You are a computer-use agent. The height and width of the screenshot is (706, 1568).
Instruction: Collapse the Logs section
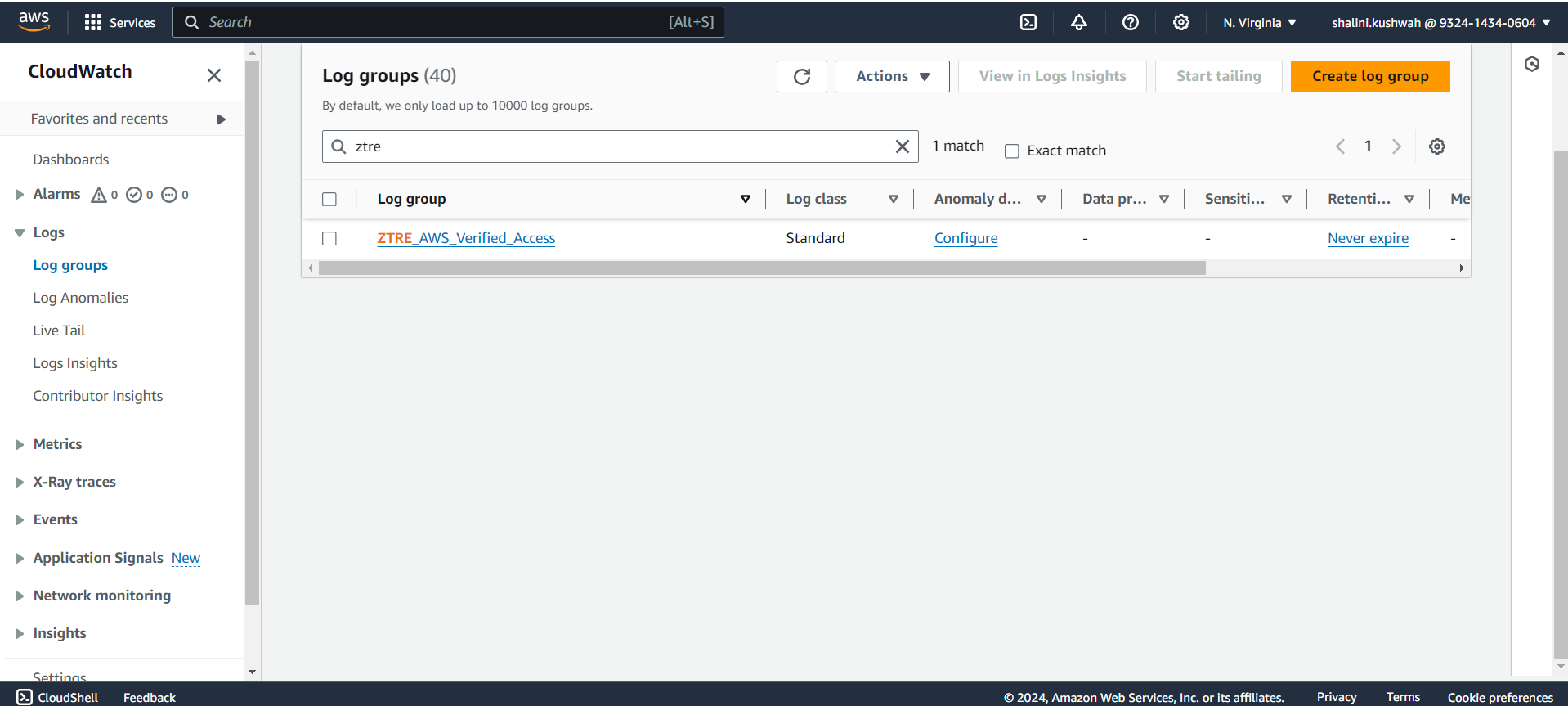tap(20, 233)
